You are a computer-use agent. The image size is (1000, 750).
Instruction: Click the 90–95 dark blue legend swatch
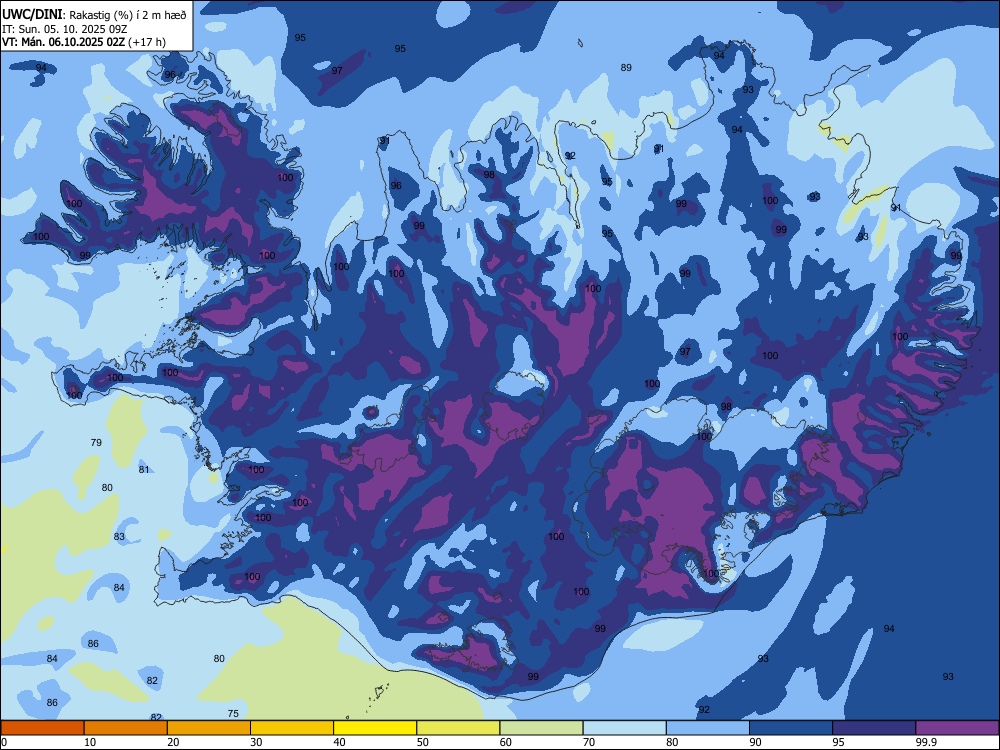click(791, 728)
